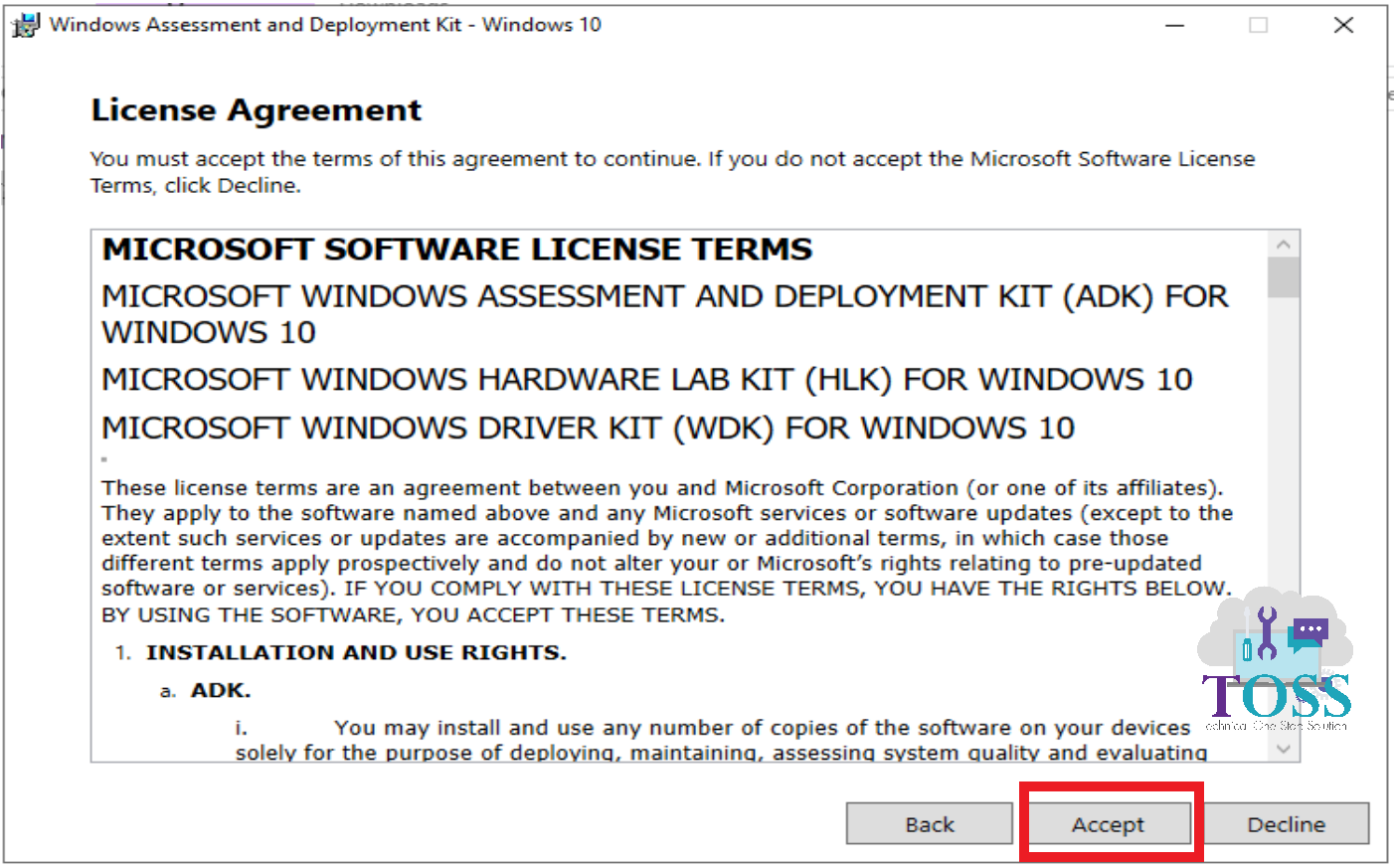Click the License Agreement heading
Viewport: 1394px width, 868px height.
coord(255,109)
